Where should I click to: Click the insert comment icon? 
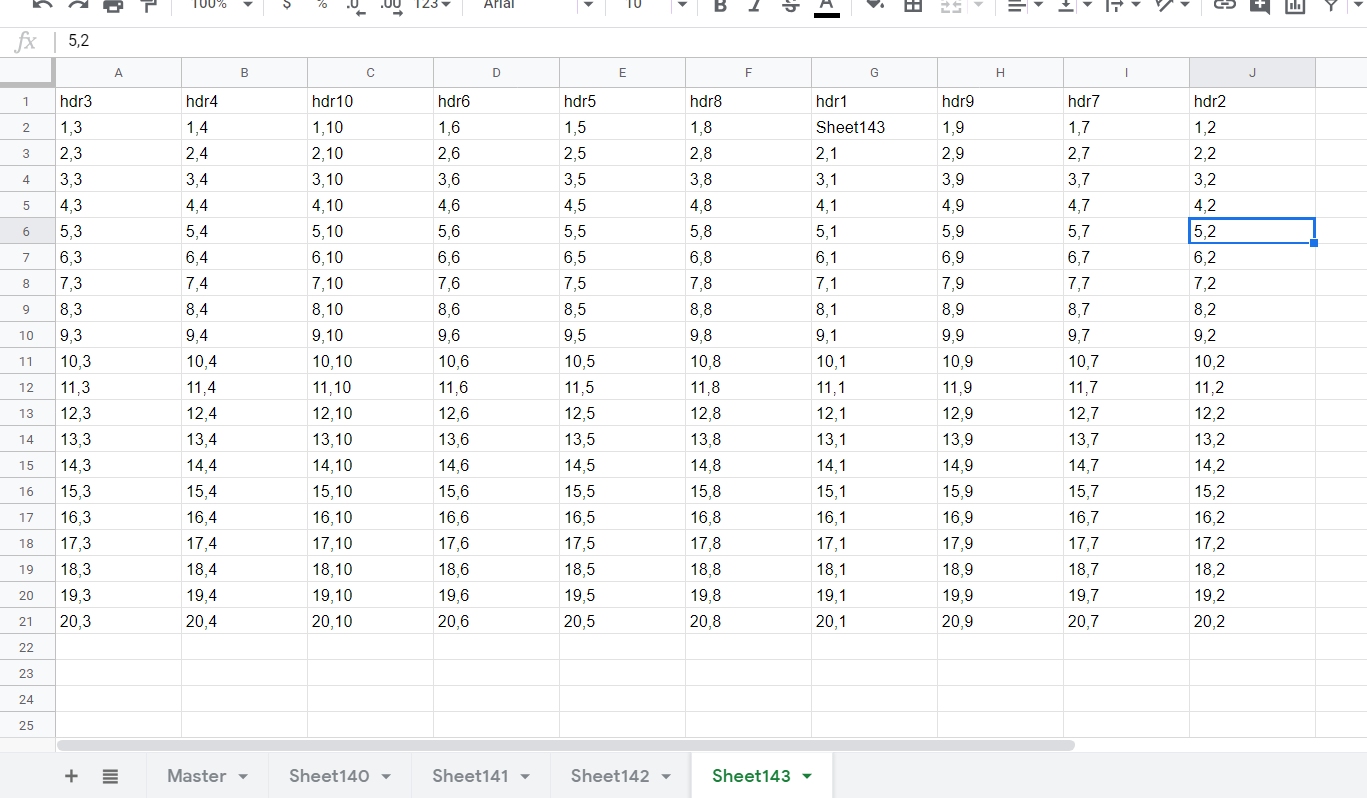[x=1259, y=6]
